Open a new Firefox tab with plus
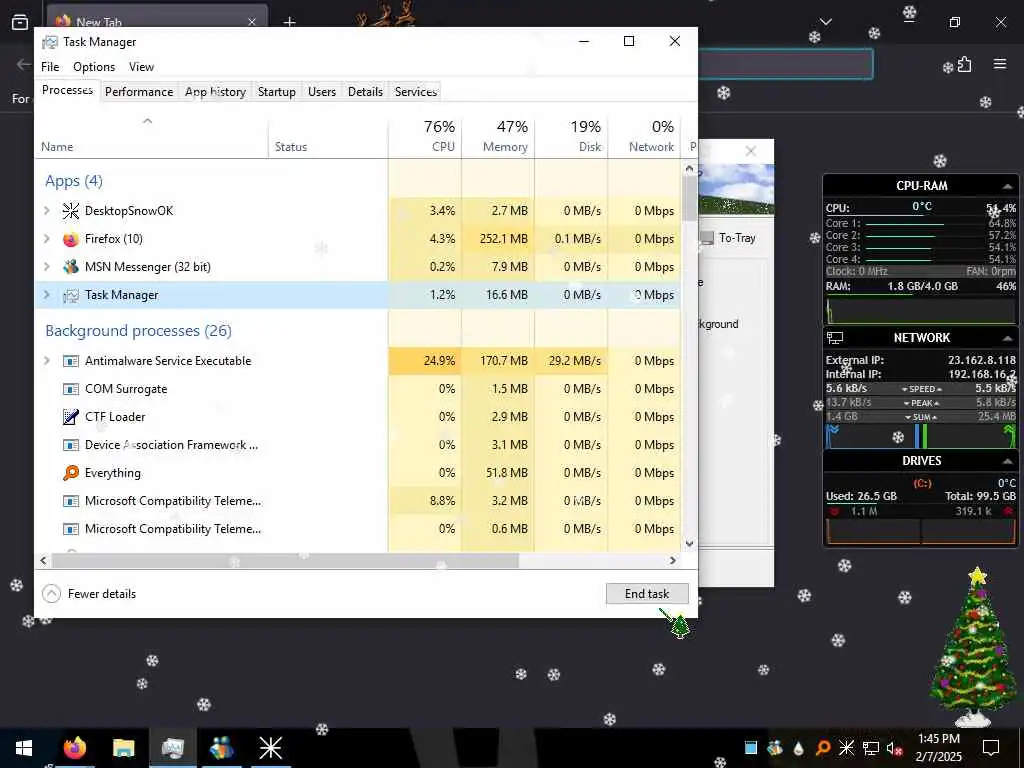1024x768 pixels. [289, 22]
